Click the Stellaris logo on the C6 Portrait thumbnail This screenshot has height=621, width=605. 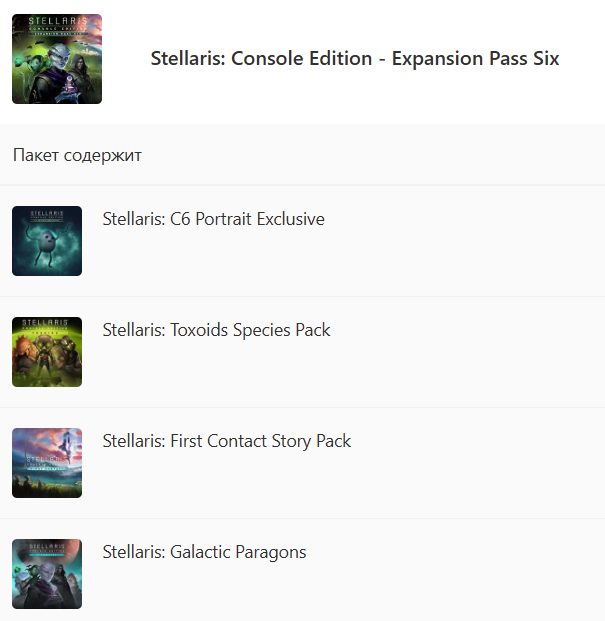47,214
